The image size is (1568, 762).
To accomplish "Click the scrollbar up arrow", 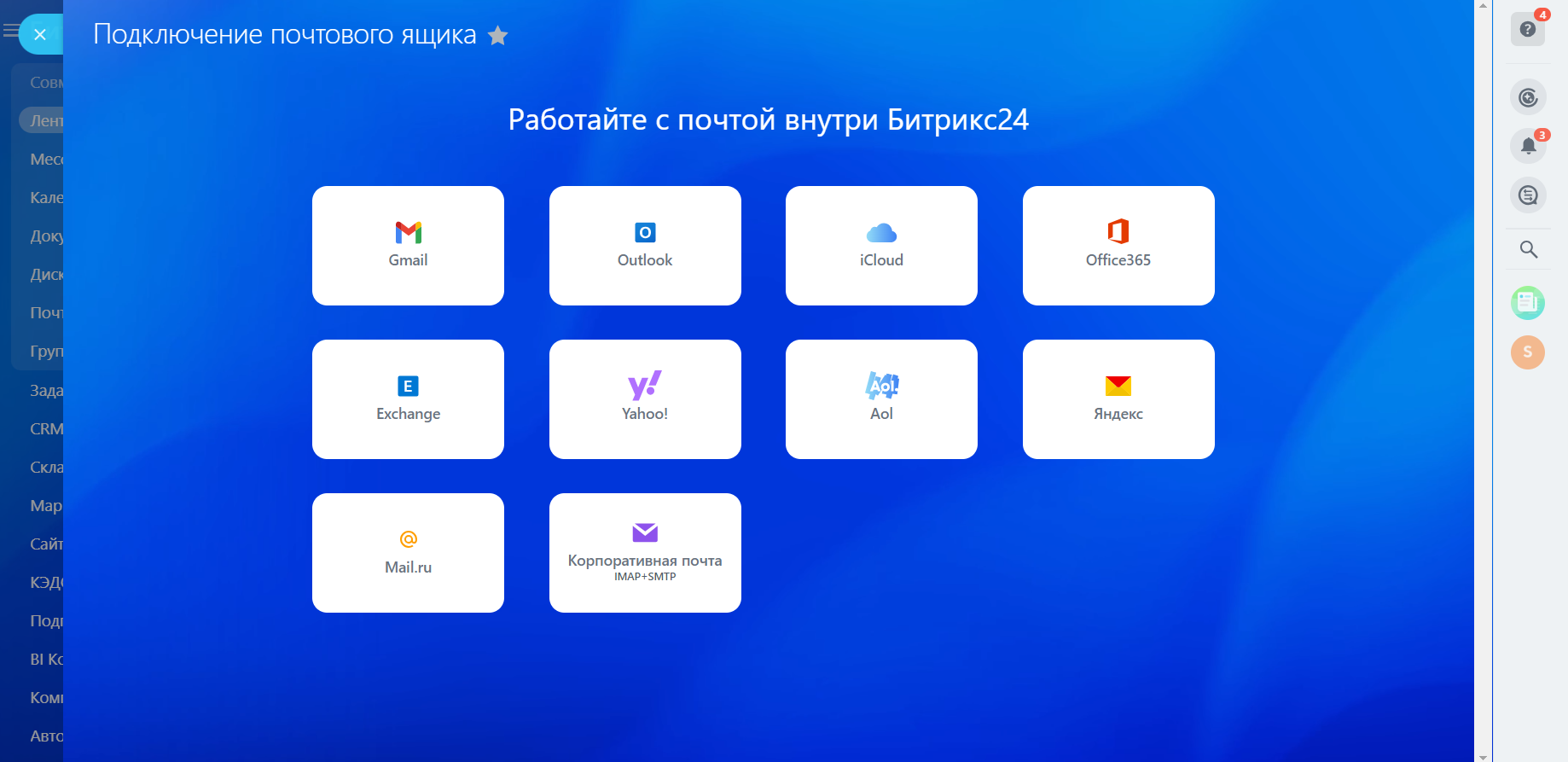I will coord(1484,5).
